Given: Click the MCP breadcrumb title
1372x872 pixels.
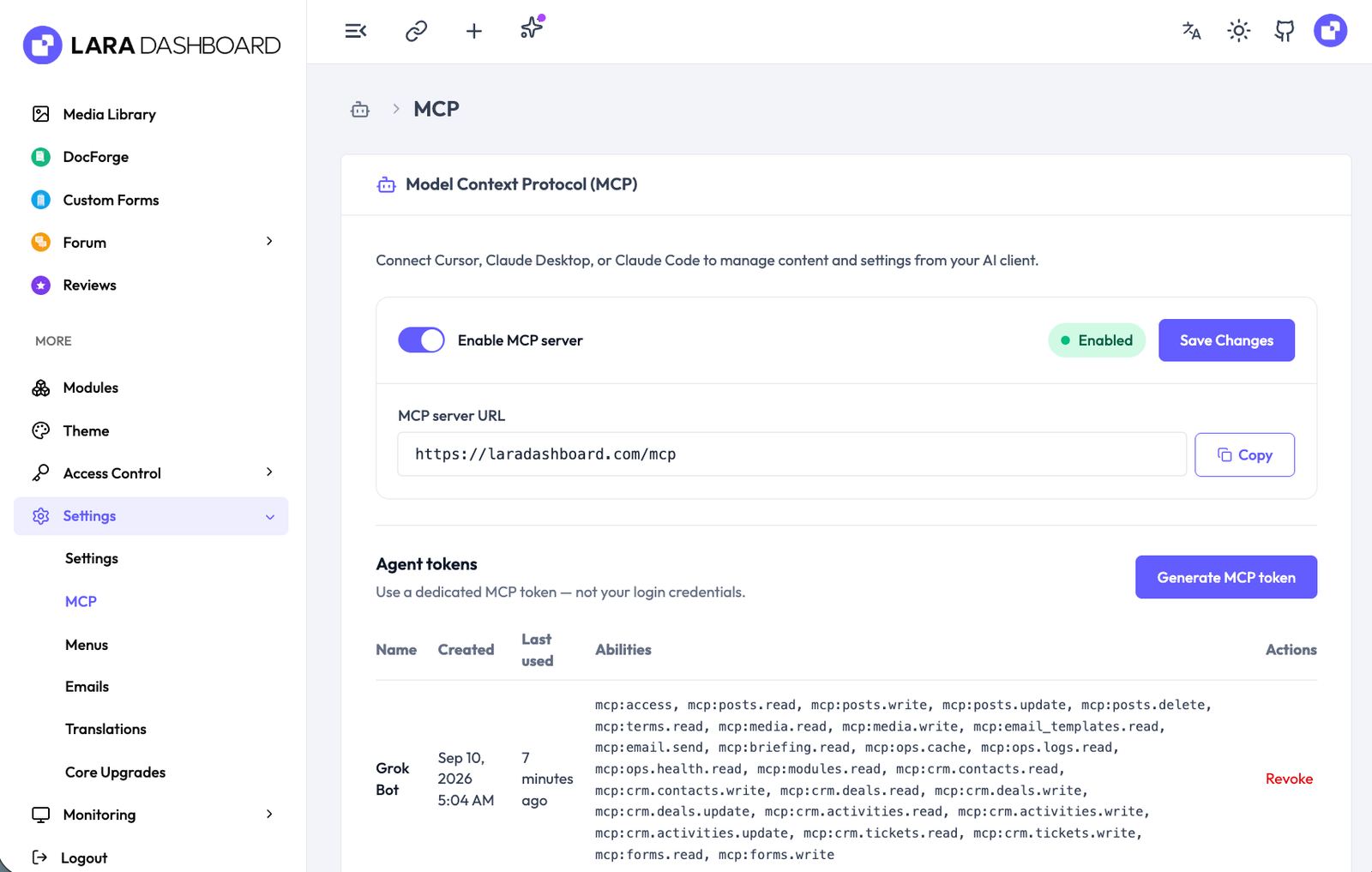Looking at the screenshot, I should pos(436,109).
